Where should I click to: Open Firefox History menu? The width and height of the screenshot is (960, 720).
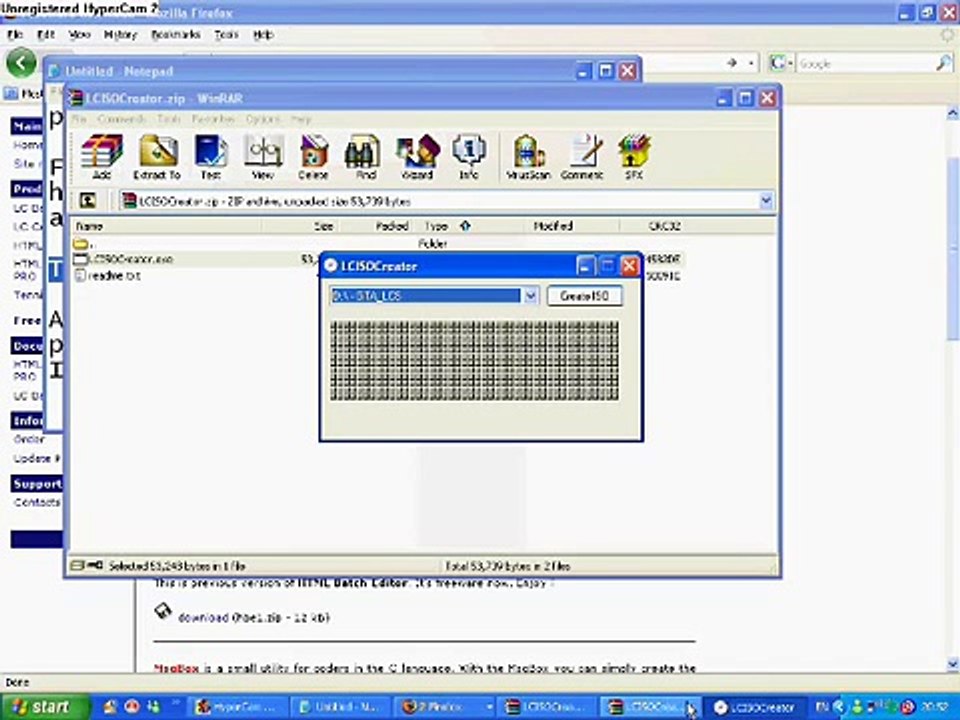120,35
